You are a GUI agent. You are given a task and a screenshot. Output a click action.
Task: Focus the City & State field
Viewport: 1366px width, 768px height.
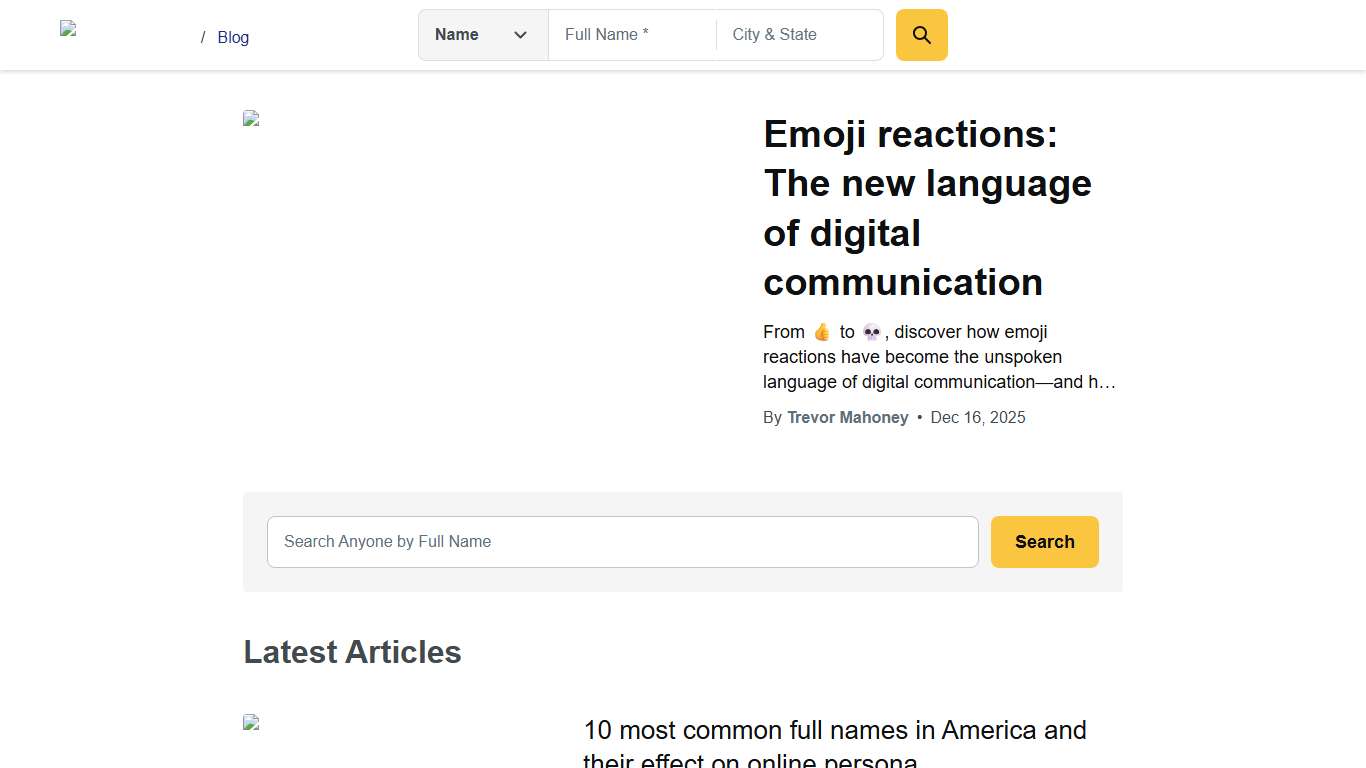tap(799, 35)
